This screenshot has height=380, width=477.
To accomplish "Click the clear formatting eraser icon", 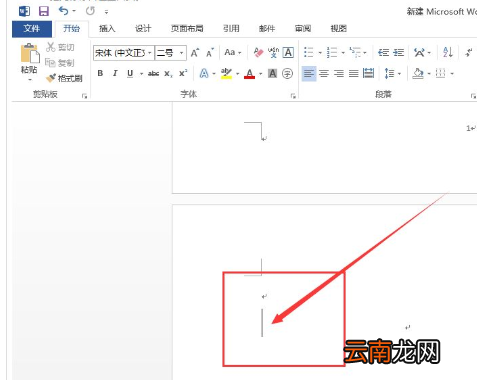I will point(258,52).
